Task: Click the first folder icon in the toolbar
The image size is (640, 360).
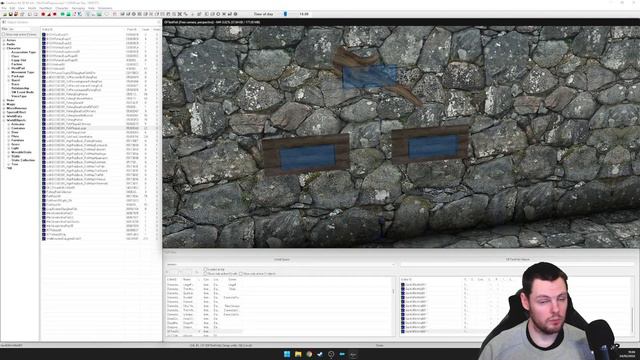Action: click(5, 14)
